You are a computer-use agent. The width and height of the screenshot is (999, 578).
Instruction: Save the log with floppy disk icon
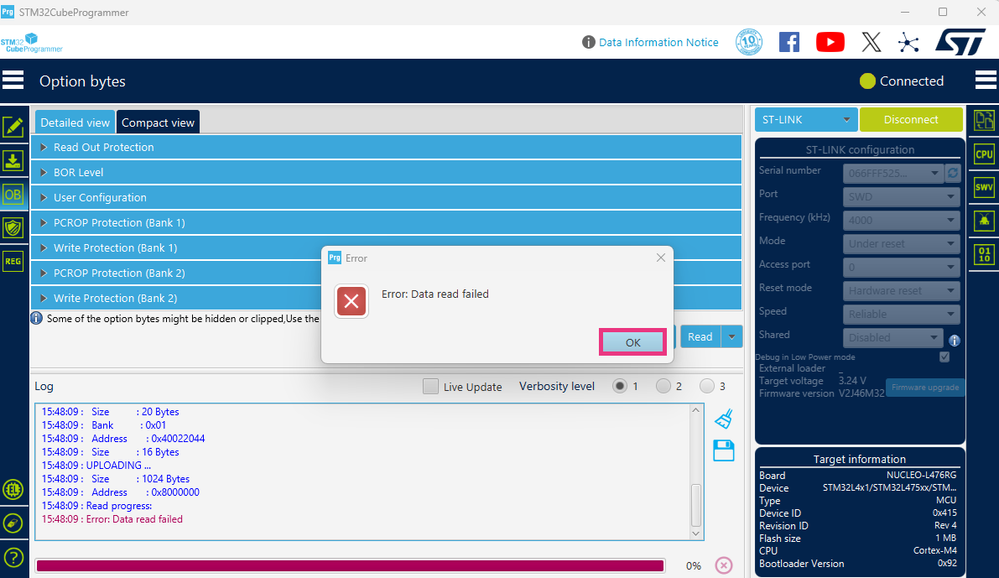point(724,451)
